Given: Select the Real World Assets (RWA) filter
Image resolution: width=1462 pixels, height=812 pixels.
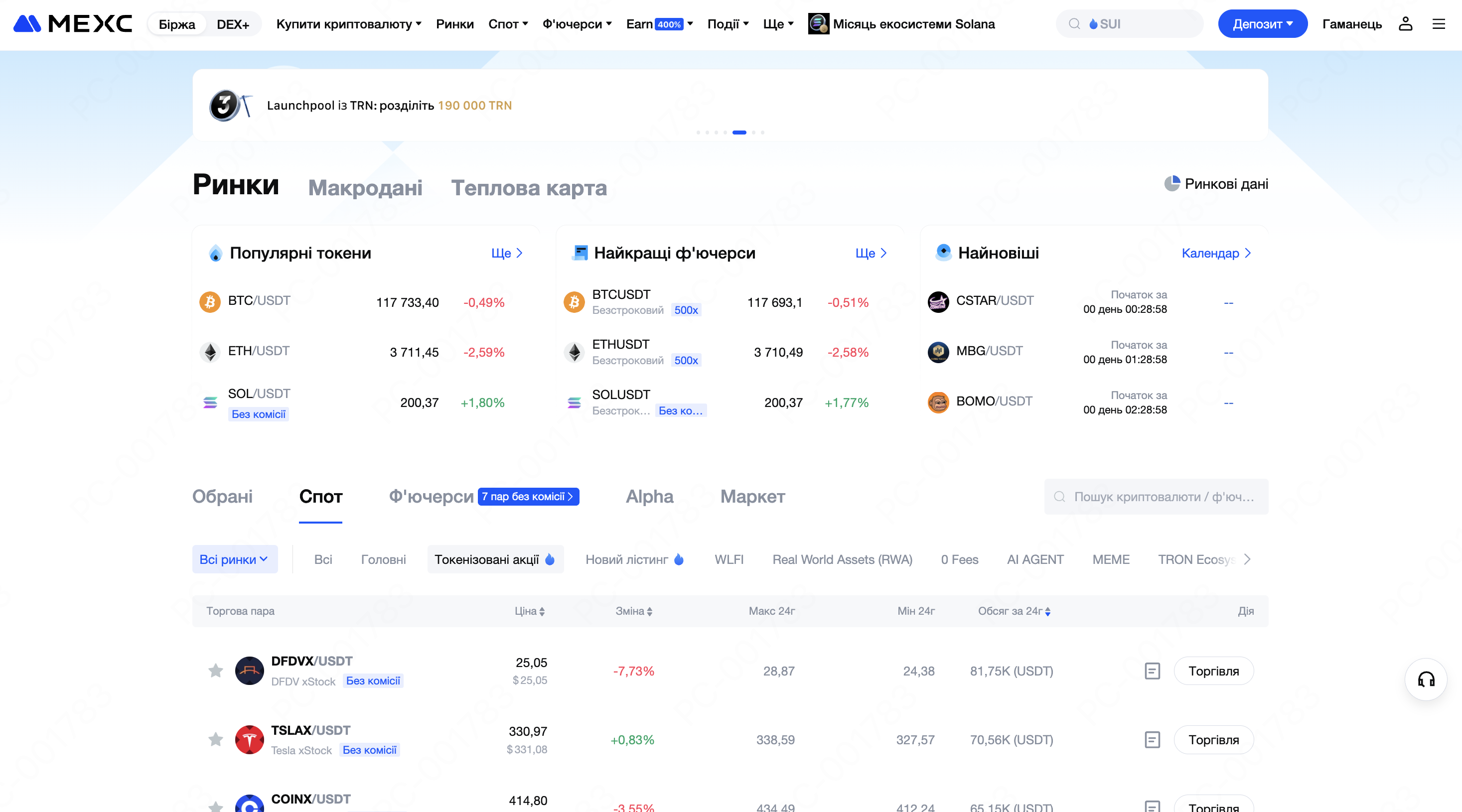Looking at the screenshot, I should click(842, 559).
